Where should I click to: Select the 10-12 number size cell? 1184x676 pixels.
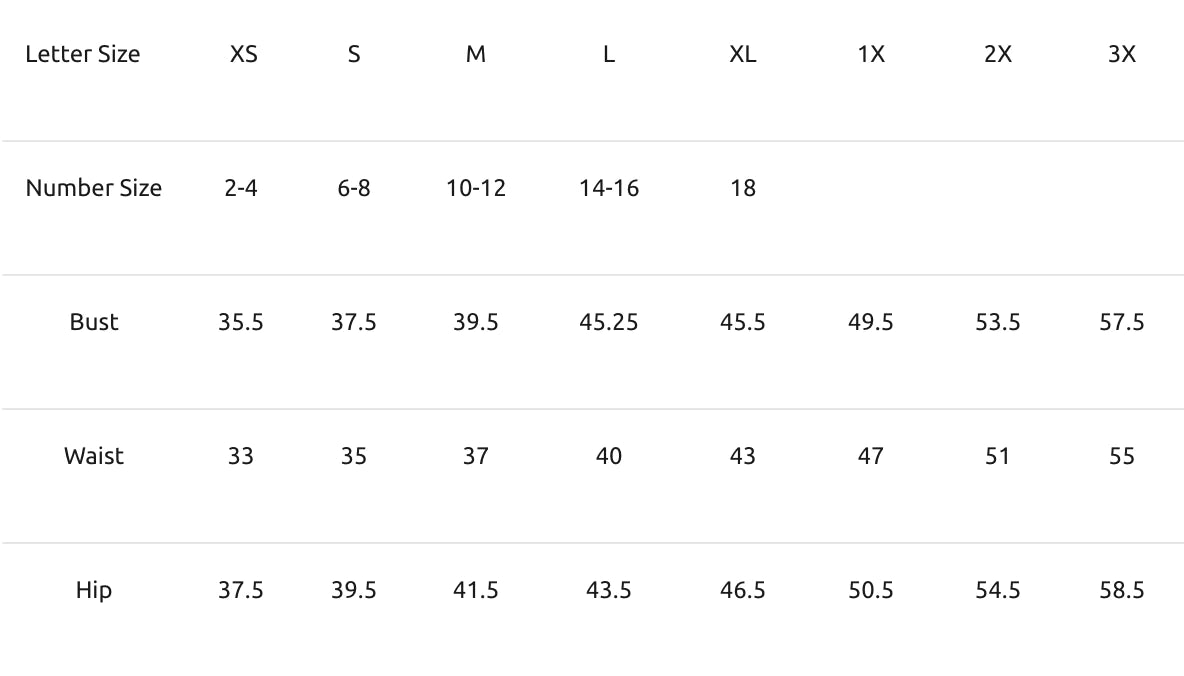476,188
